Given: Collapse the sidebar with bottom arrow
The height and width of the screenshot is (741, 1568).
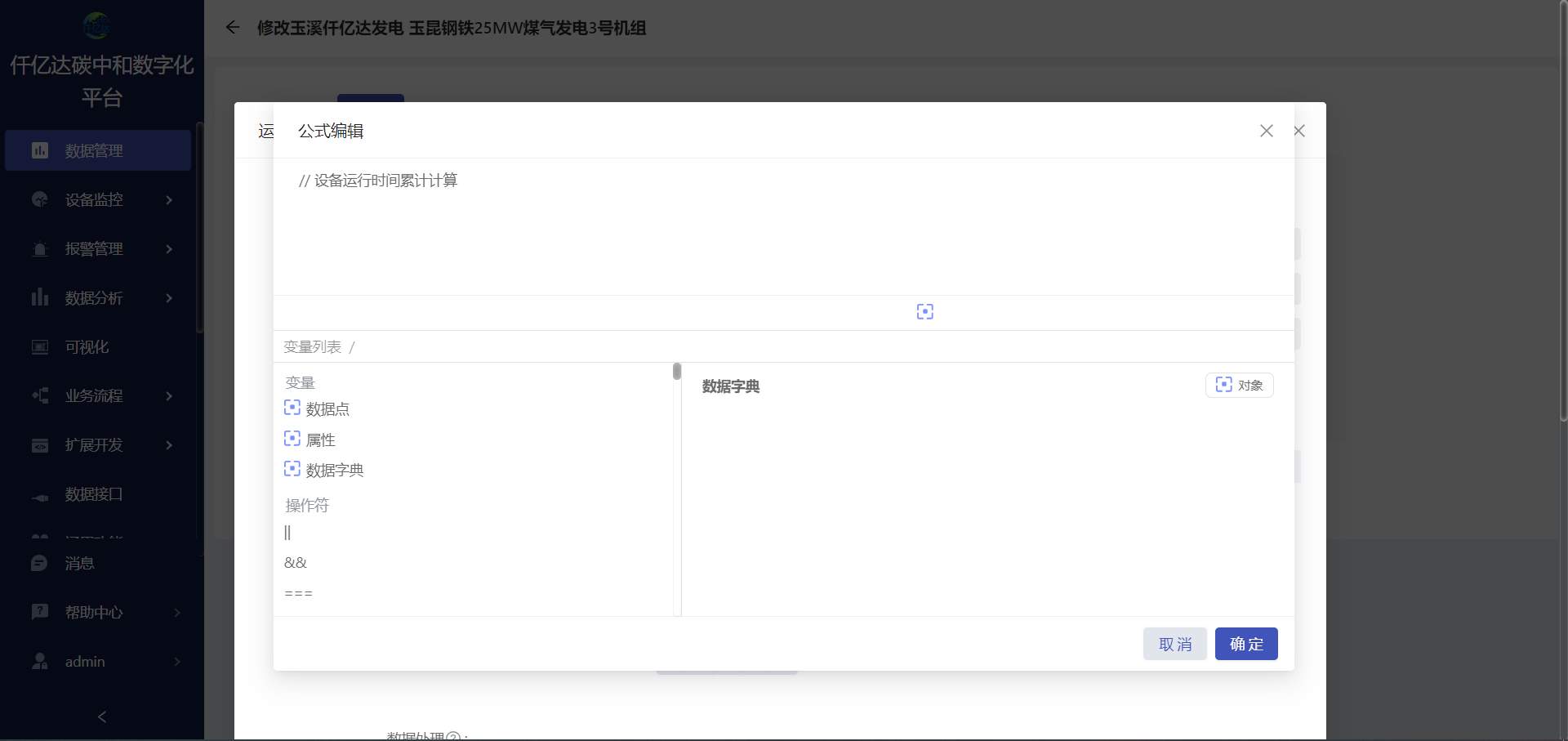Looking at the screenshot, I should [x=102, y=716].
